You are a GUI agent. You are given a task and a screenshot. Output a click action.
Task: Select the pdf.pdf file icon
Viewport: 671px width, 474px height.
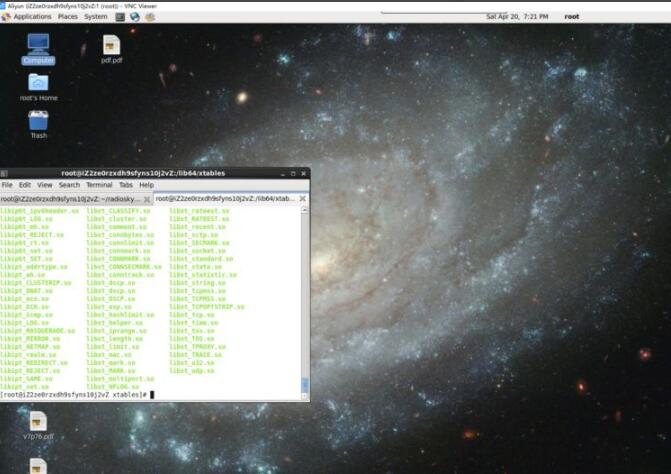click(111, 49)
